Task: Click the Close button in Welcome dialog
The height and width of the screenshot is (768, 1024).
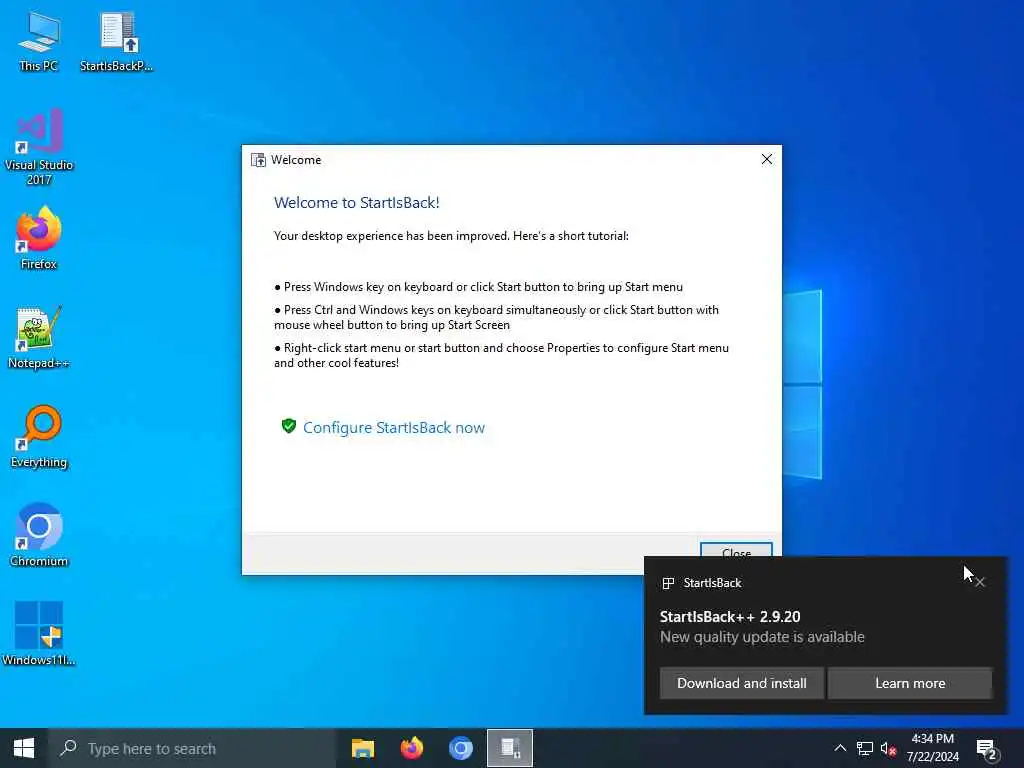Action: click(736, 550)
